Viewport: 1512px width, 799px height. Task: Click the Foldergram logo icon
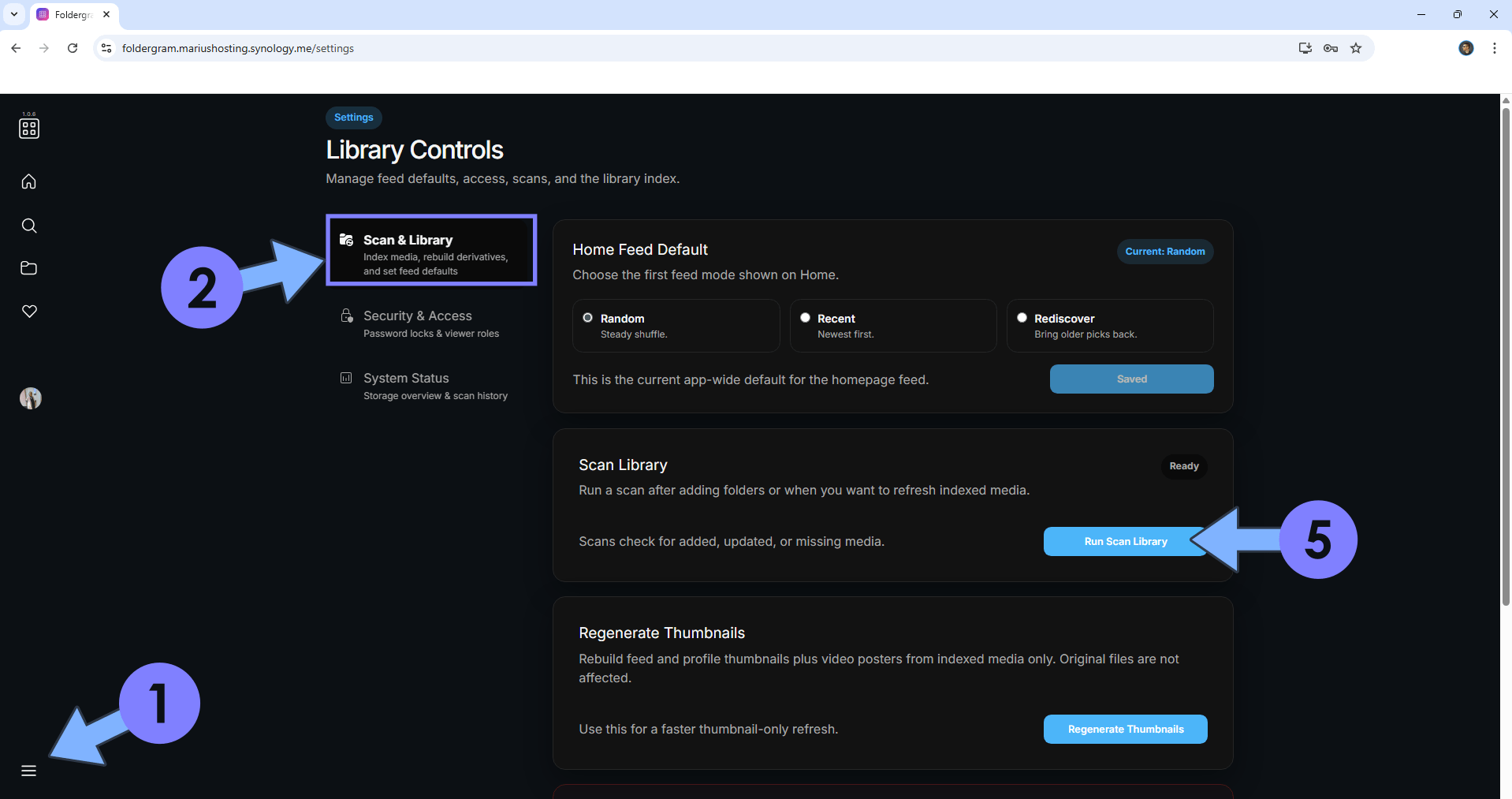point(29,128)
